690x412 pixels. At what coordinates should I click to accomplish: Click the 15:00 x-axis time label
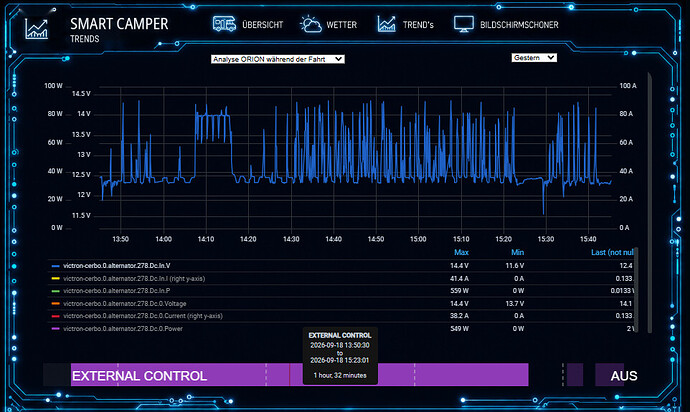[x=418, y=239]
